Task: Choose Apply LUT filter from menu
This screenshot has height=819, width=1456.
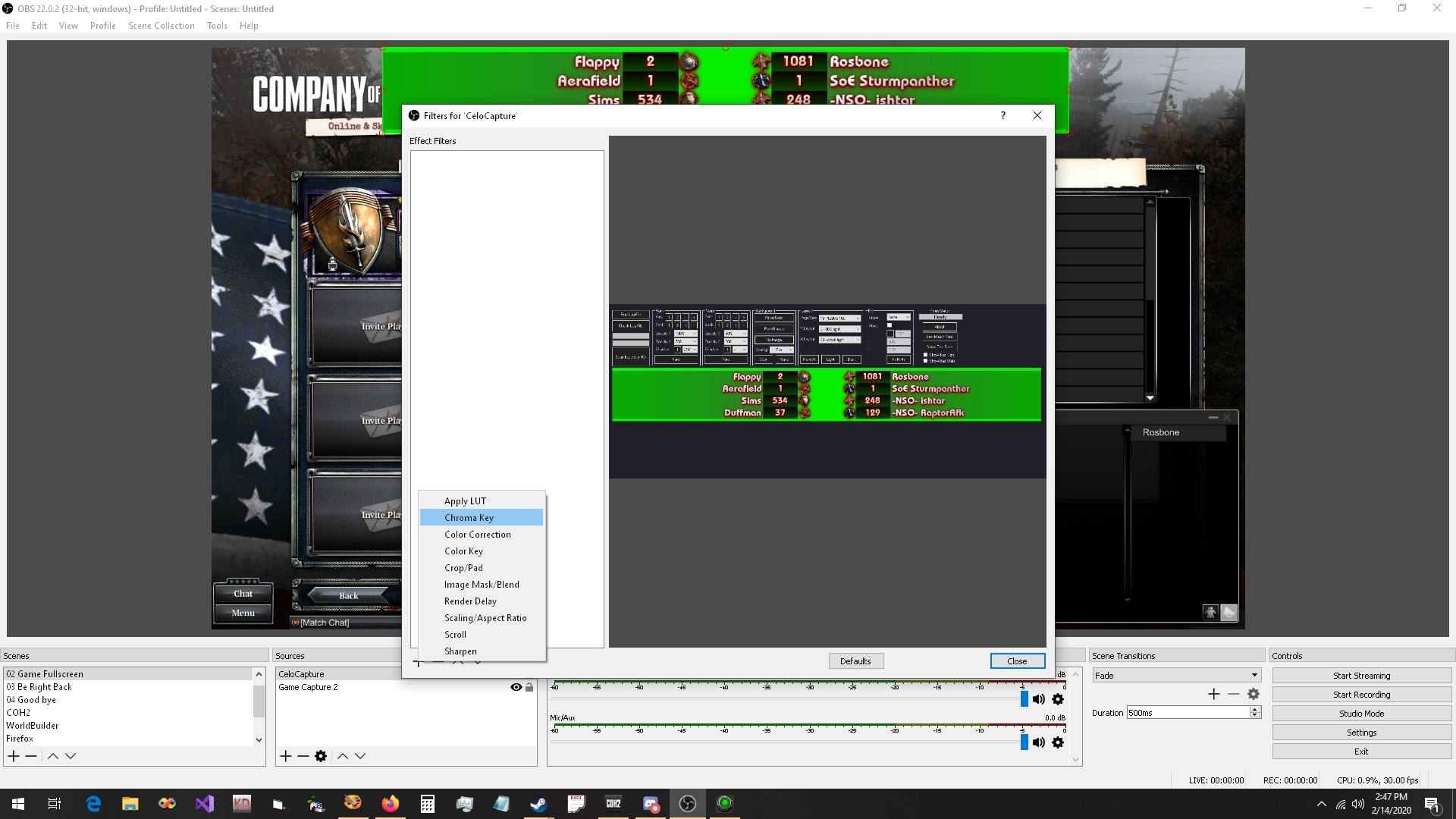Action: tap(482, 501)
